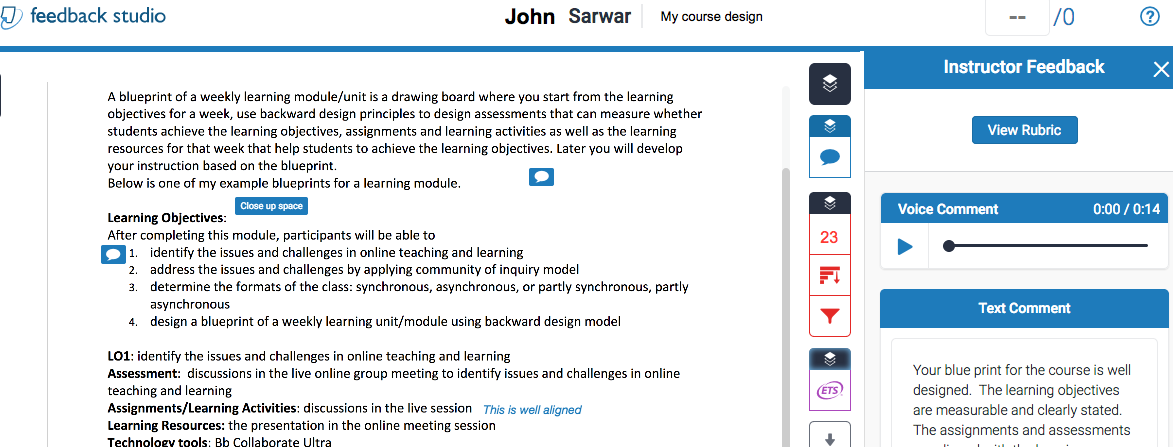
Task: Play the voice comment
Action: 906,246
